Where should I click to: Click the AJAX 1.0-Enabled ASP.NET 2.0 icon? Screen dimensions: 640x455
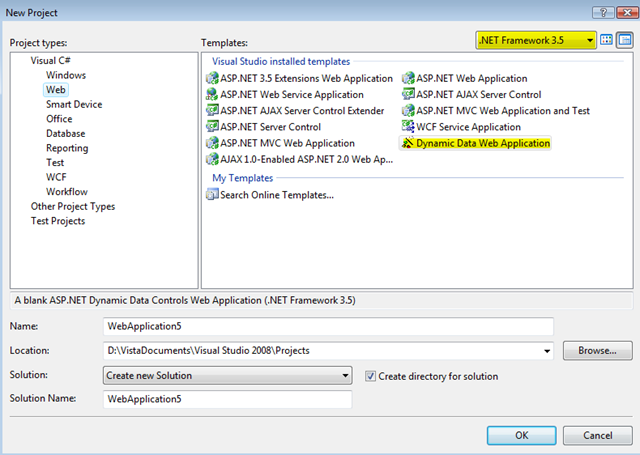click(212, 159)
